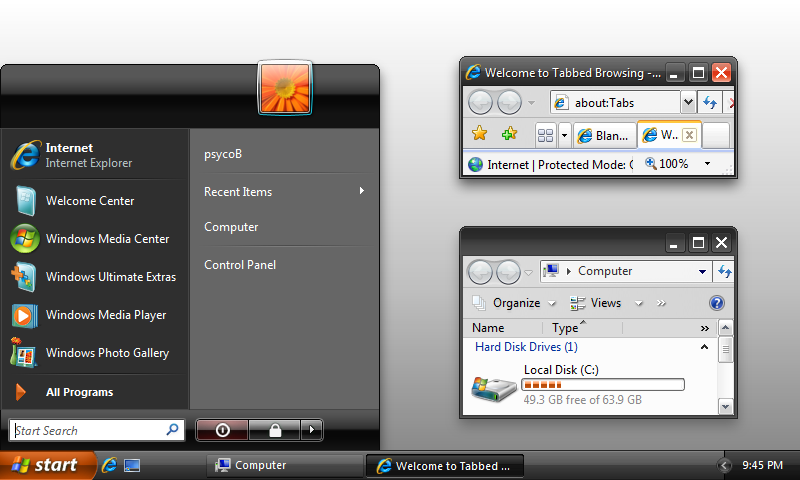Click Internet Explorer back button
The image size is (800, 480).
pyautogui.click(x=480, y=103)
